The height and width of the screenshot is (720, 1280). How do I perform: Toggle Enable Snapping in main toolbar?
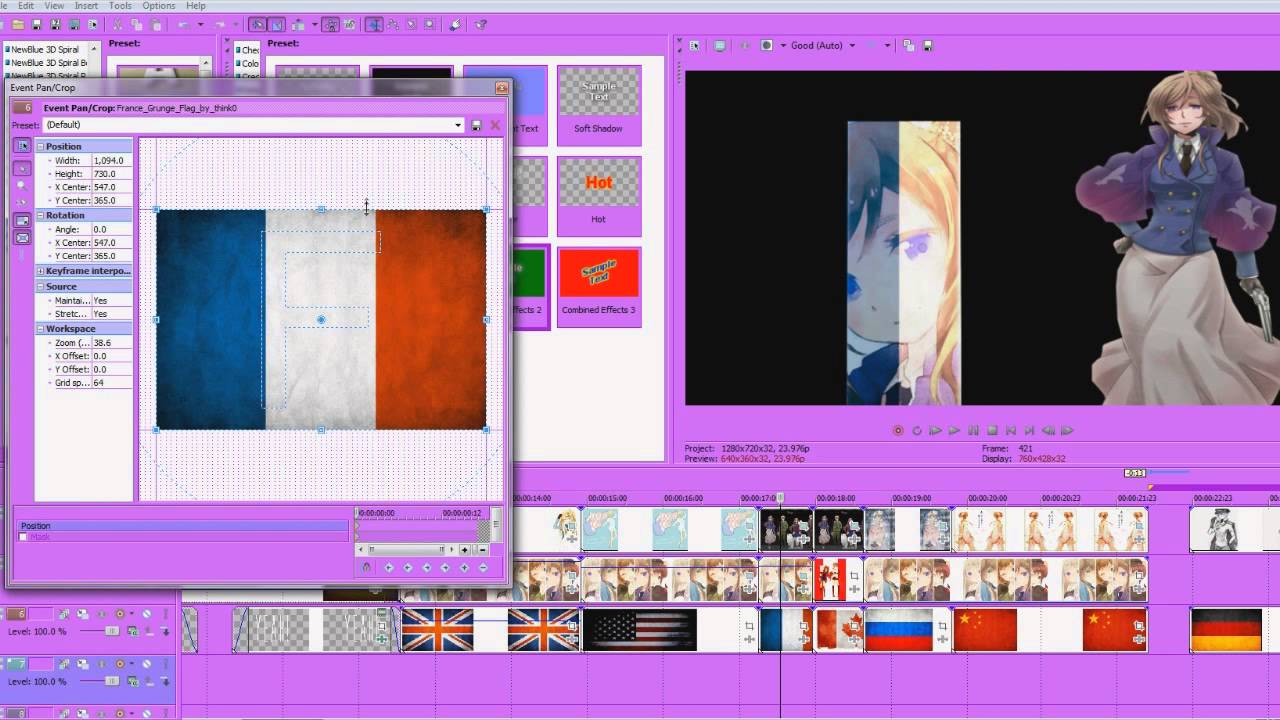click(257, 24)
